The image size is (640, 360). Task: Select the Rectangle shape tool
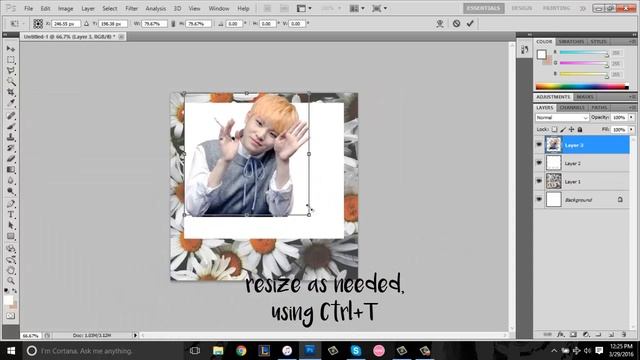11,236
